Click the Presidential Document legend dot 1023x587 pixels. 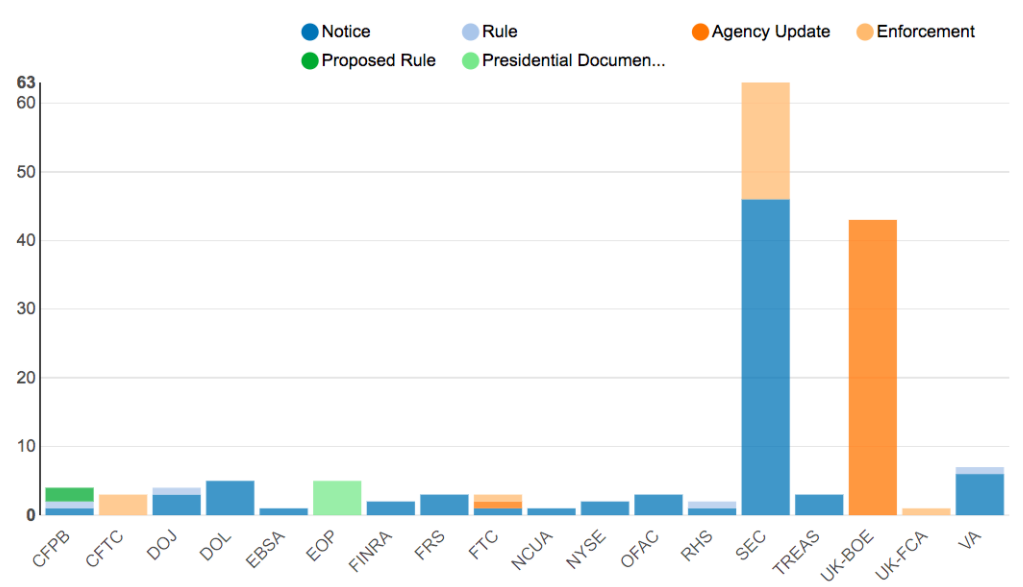[x=470, y=61]
